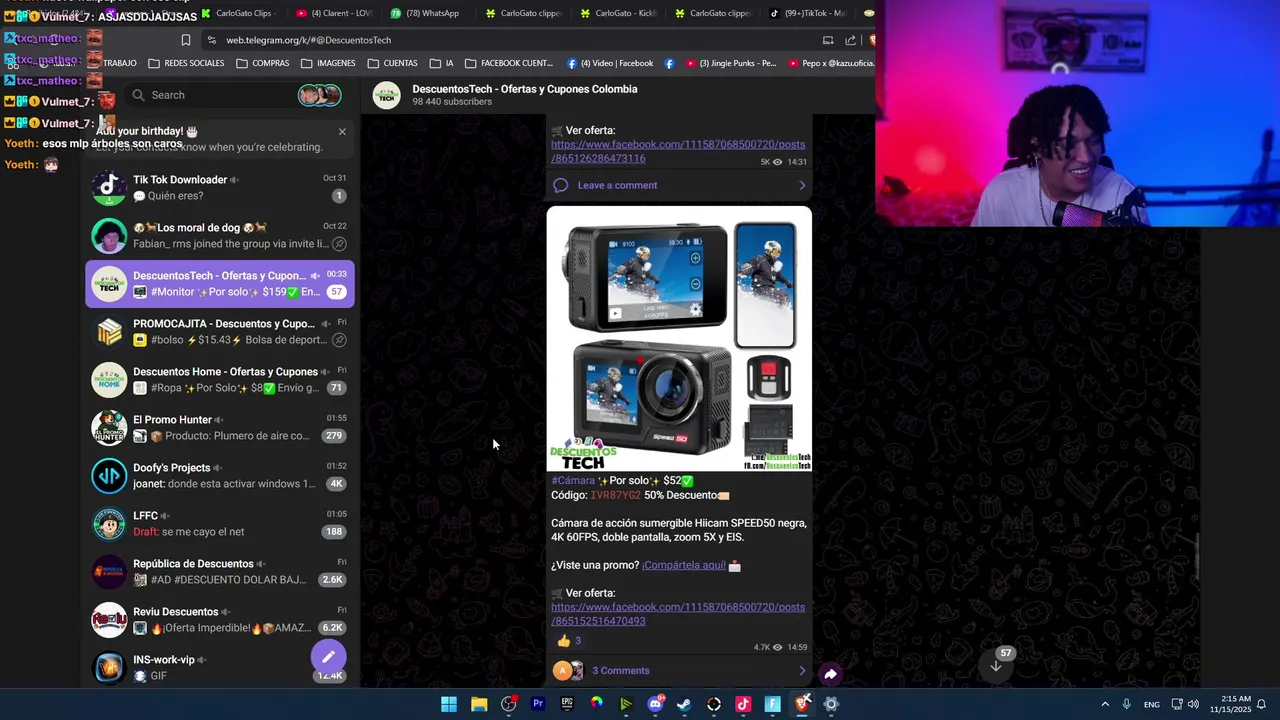Open the El Promo Hunter chat
The width and height of the screenshot is (1280, 720).
[220, 428]
